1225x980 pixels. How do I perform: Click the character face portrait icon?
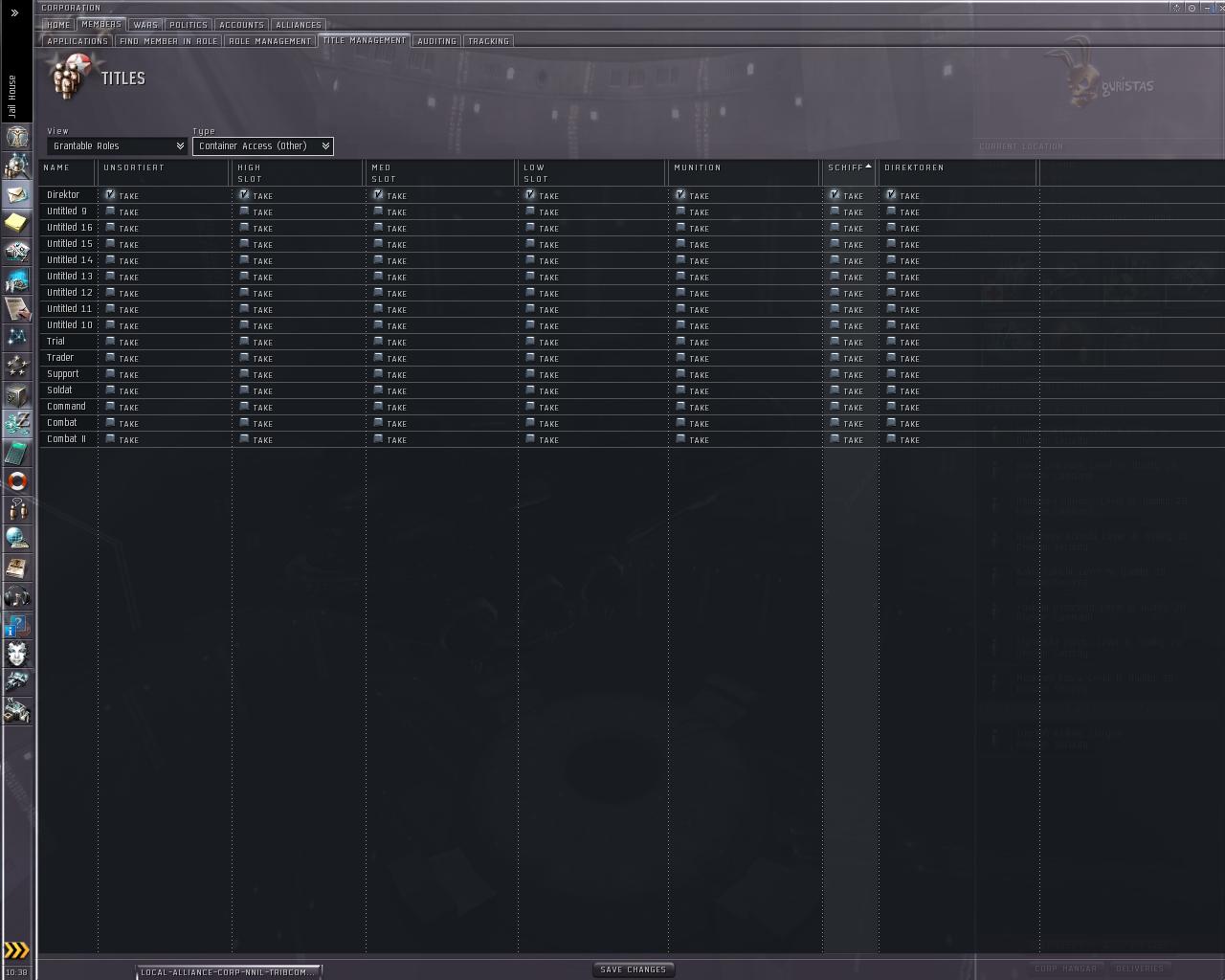pyautogui.click(x=17, y=654)
